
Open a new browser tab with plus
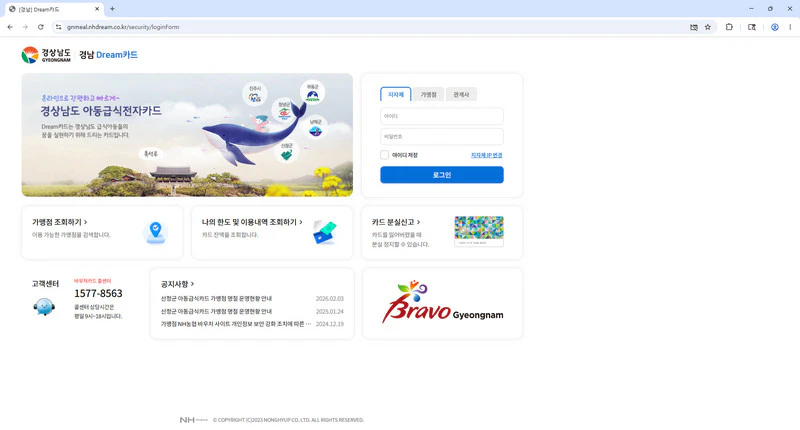[112, 9]
